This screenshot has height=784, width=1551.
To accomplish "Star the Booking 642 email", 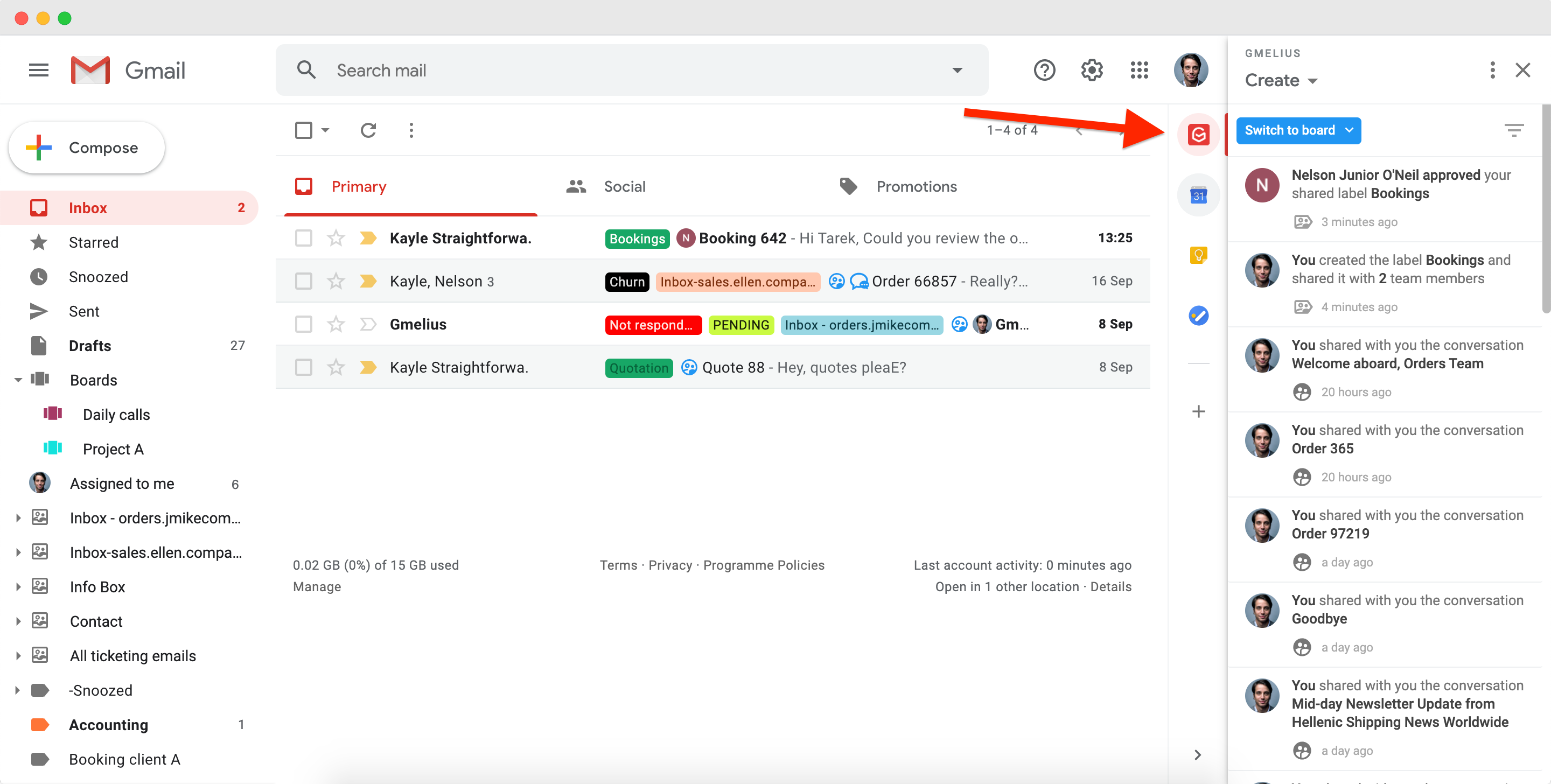I will [336, 238].
